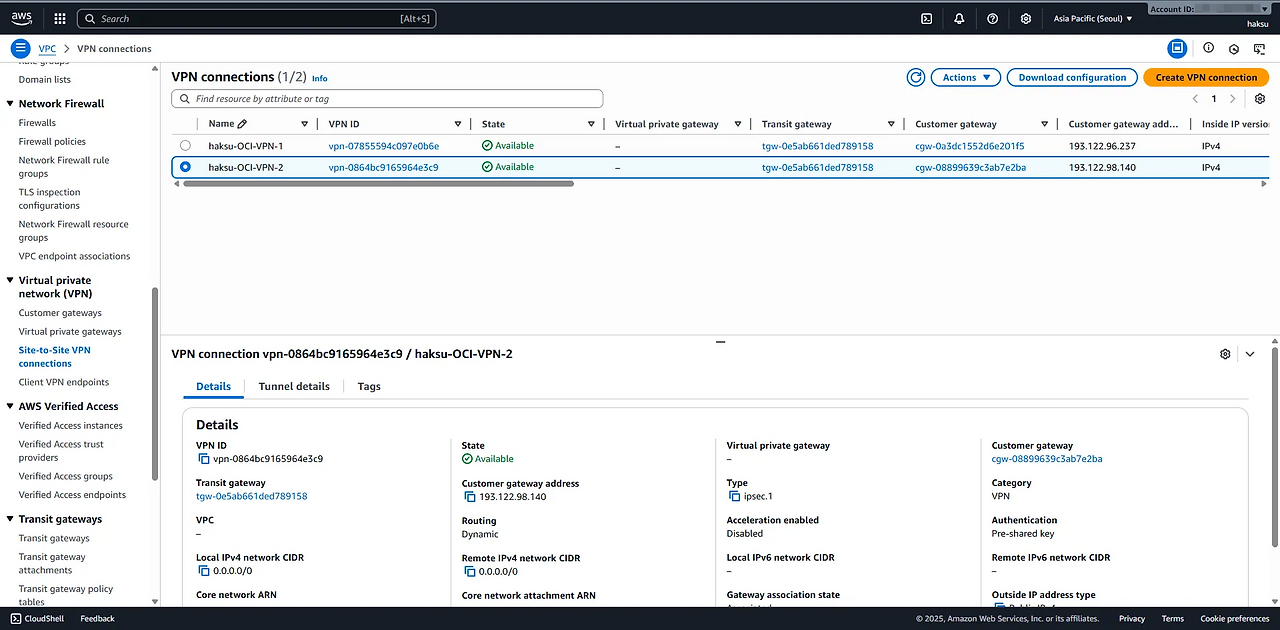Click the resource filter search field
Image resolution: width=1280 pixels, height=630 pixels.
pos(388,99)
